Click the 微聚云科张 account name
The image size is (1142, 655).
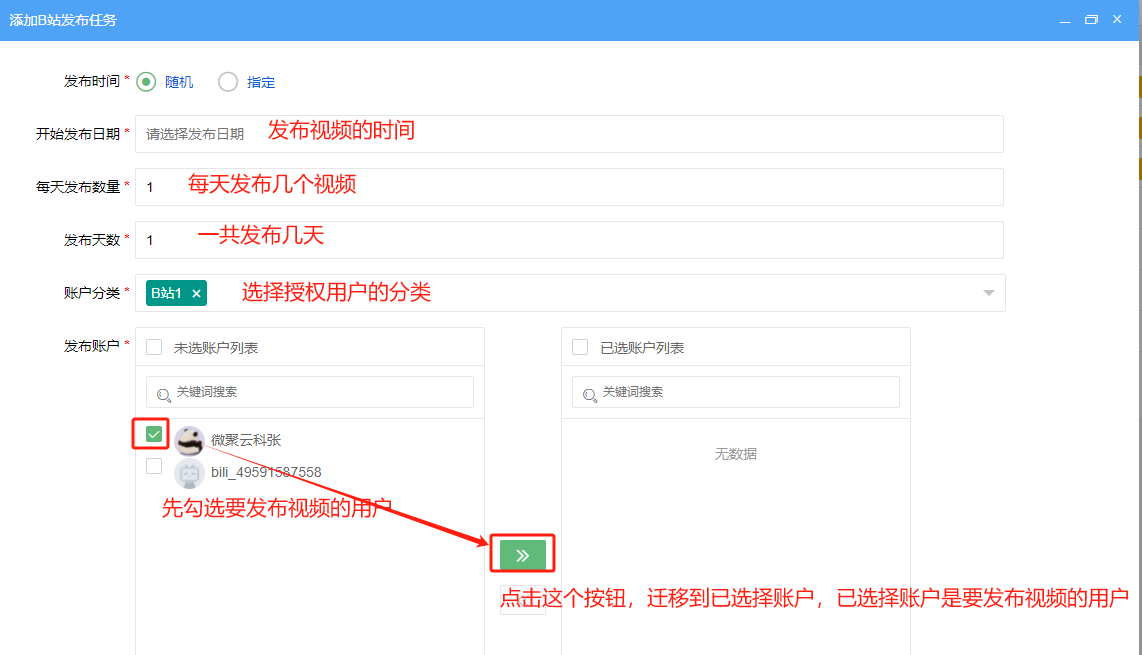coord(246,440)
